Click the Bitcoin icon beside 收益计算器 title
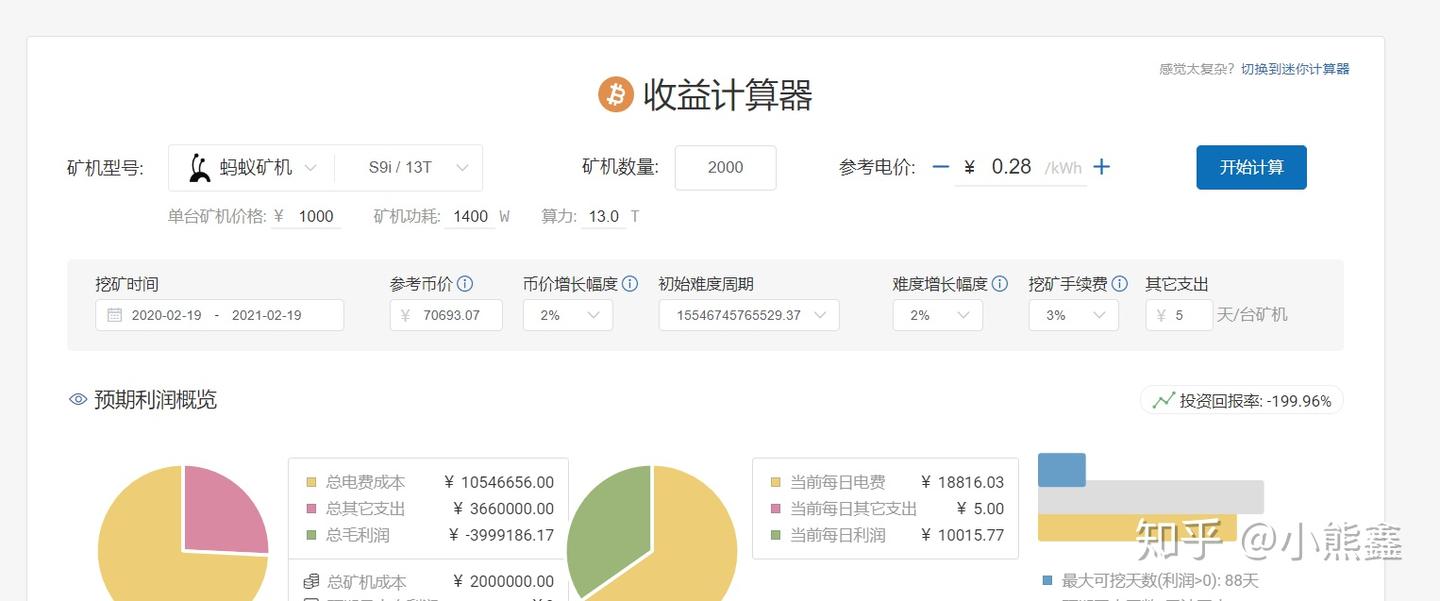The height and width of the screenshot is (601, 1440). pos(617,93)
